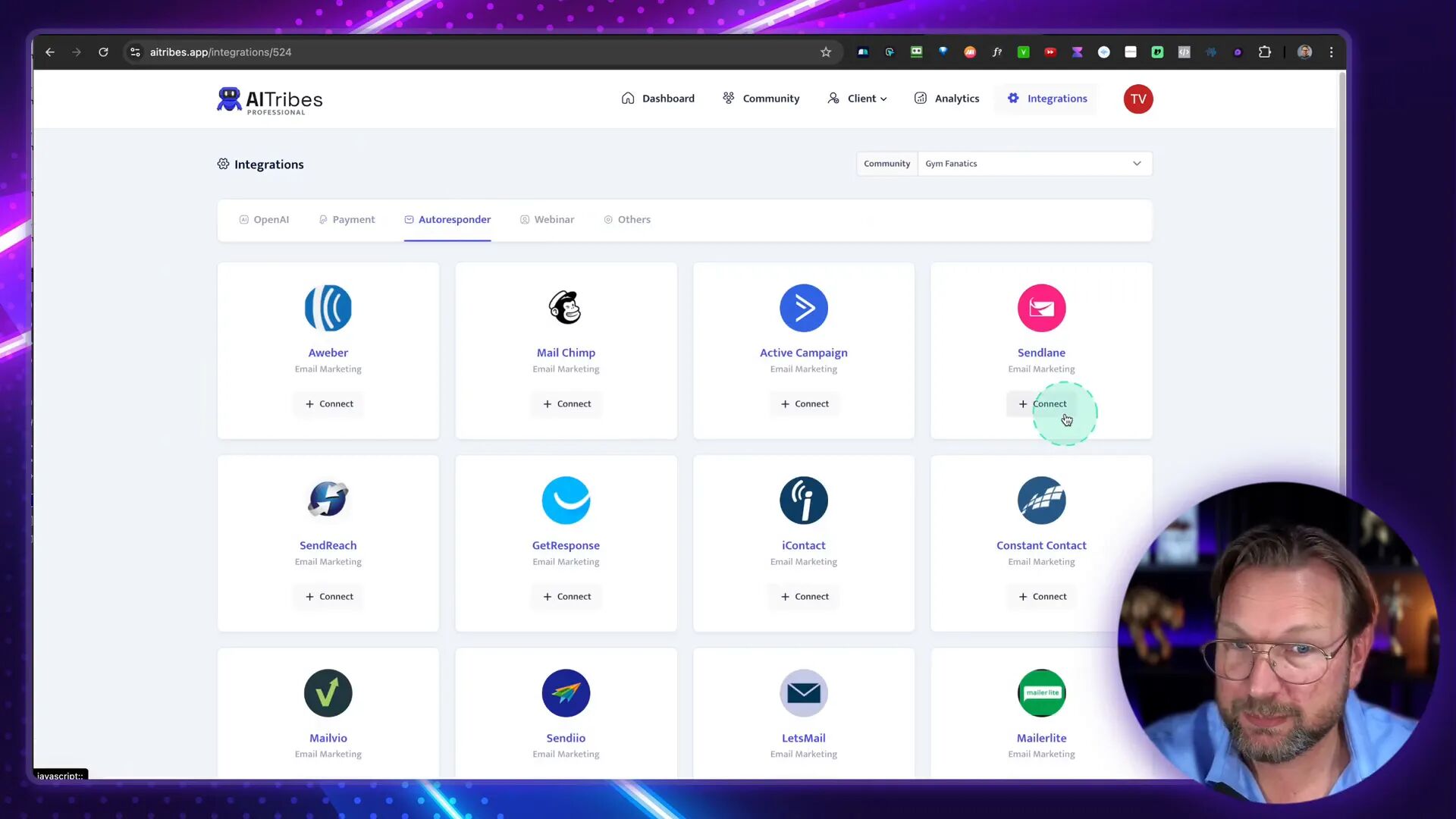Image resolution: width=1456 pixels, height=819 pixels.
Task: Click the Sendlane pink envelope logo
Action: [x=1041, y=308]
